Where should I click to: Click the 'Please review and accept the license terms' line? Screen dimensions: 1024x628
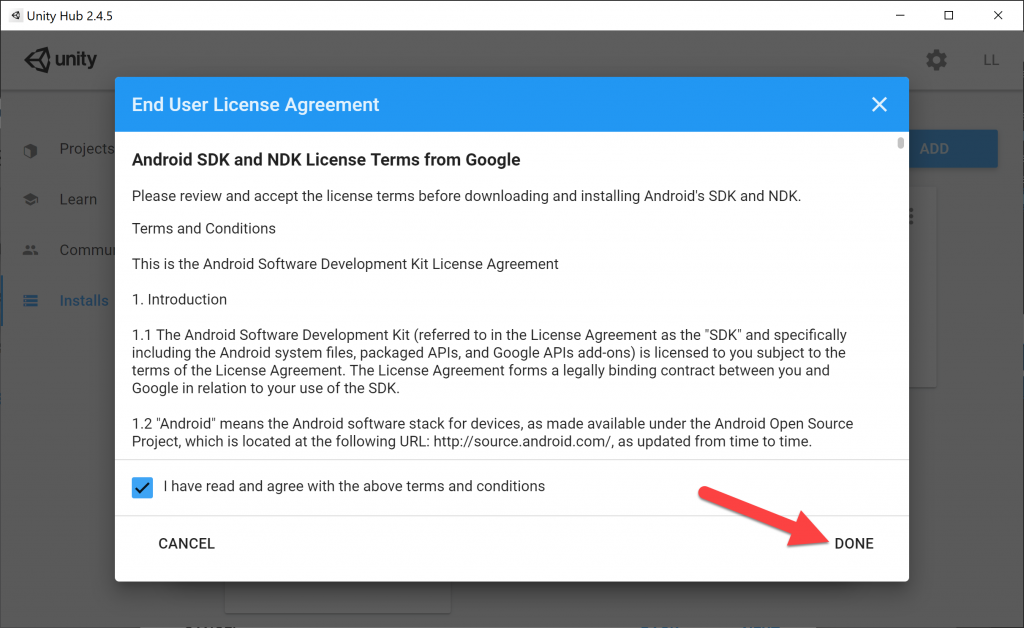click(x=466, y=196)
